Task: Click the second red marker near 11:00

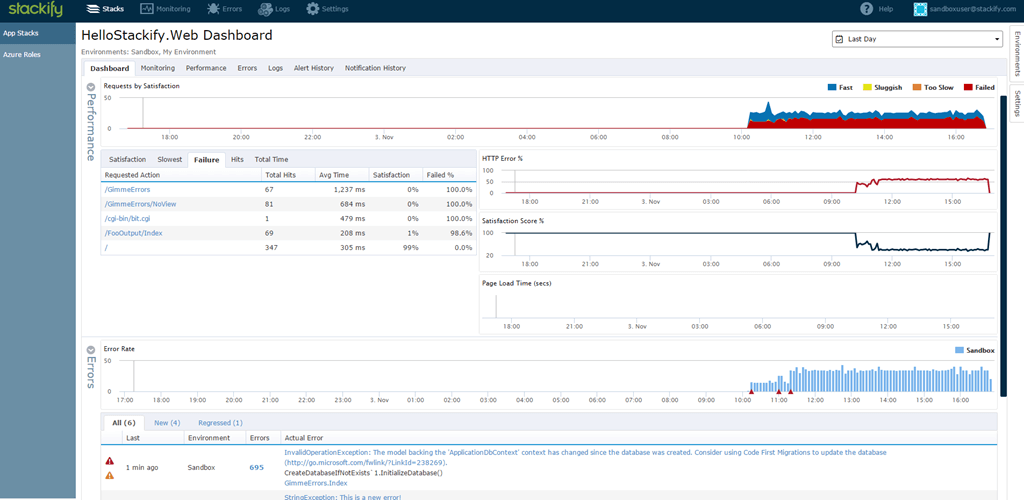Action: coord(778,392)
